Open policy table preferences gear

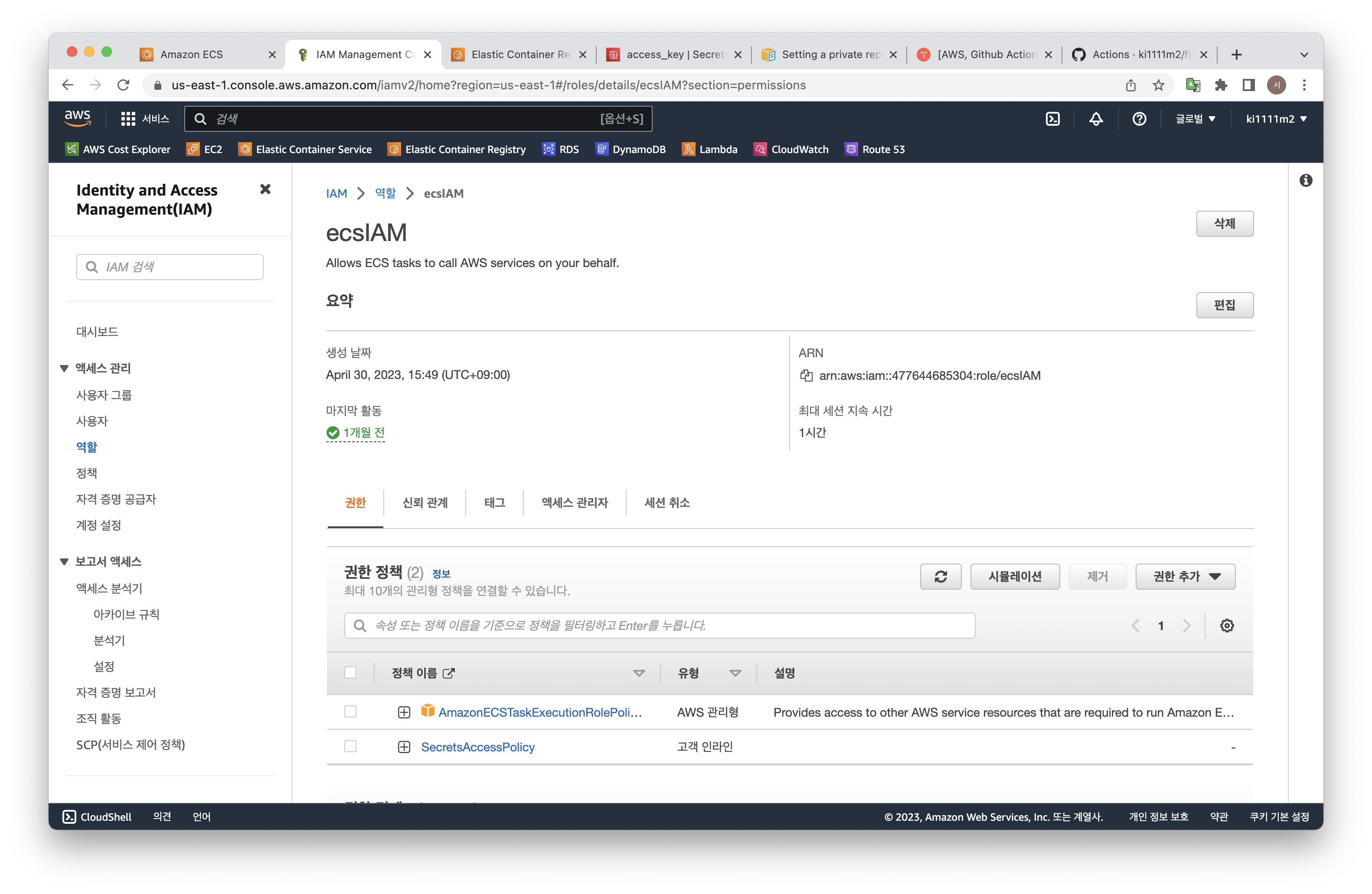[1227, 625]
